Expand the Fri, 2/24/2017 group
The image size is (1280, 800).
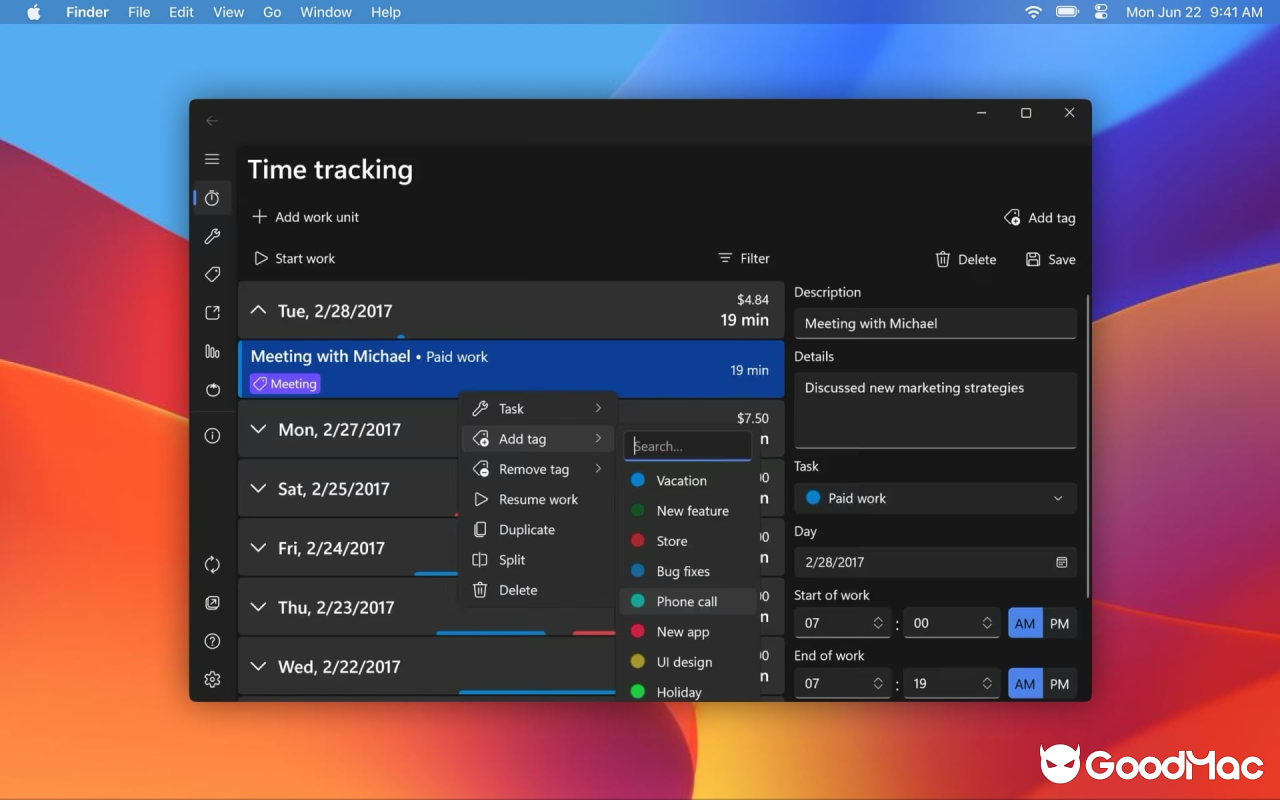(258, 548)
